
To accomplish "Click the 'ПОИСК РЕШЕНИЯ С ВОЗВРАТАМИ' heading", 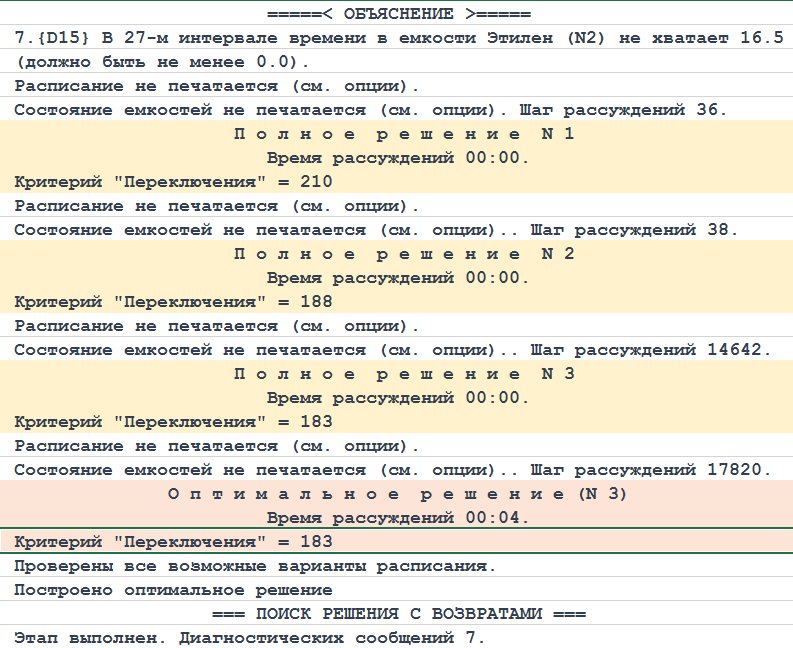I will point(398,614).
